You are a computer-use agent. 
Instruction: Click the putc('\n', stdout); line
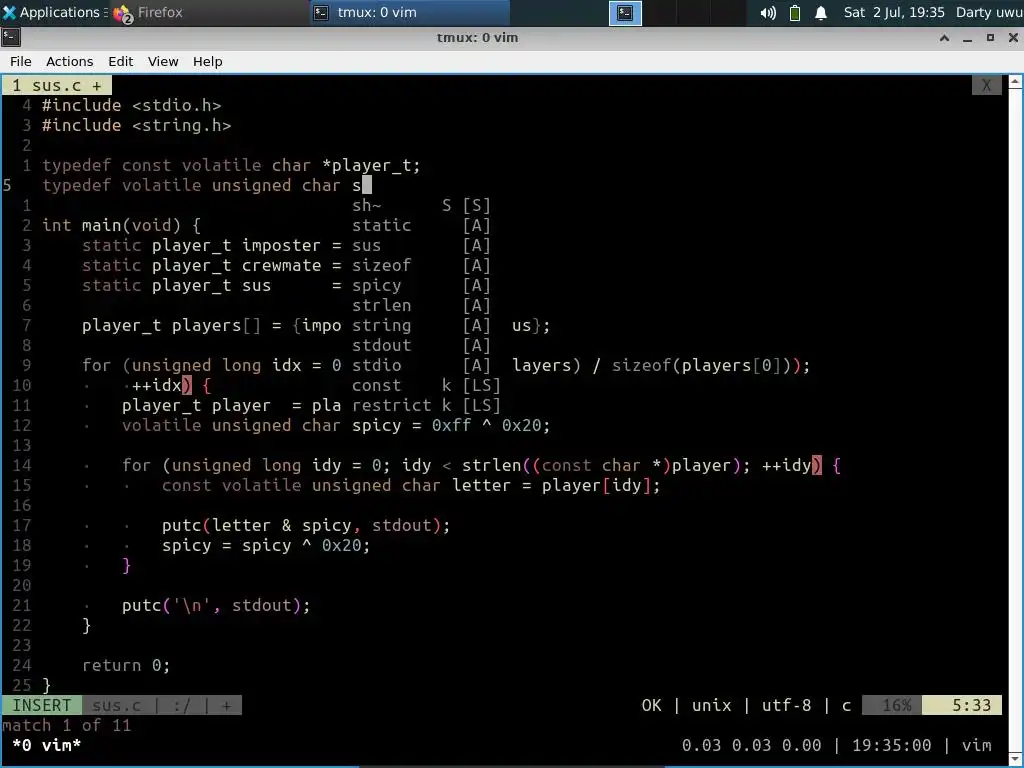coord(216,605)
